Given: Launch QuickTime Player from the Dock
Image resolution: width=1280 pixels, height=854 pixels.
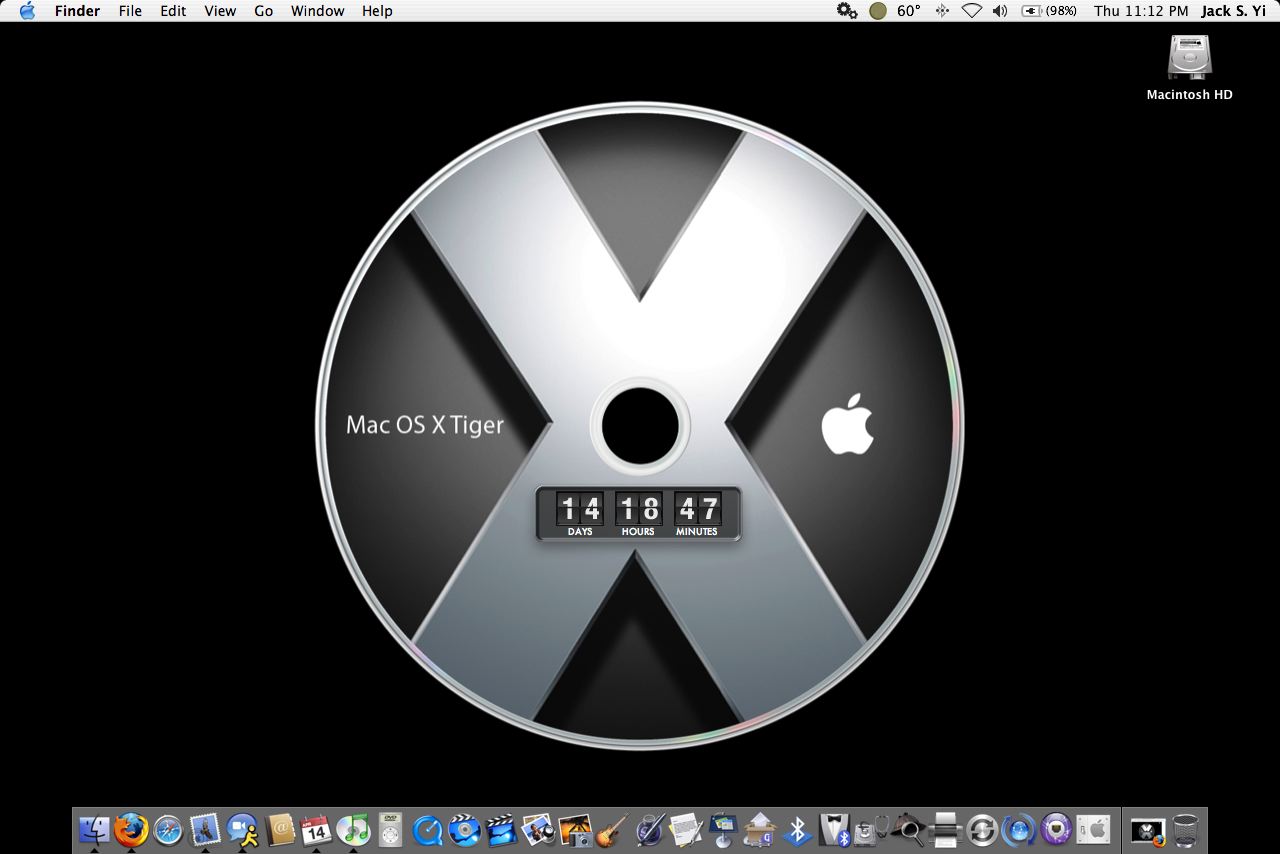Looking at the screenshot, I should tap(427, 829).
